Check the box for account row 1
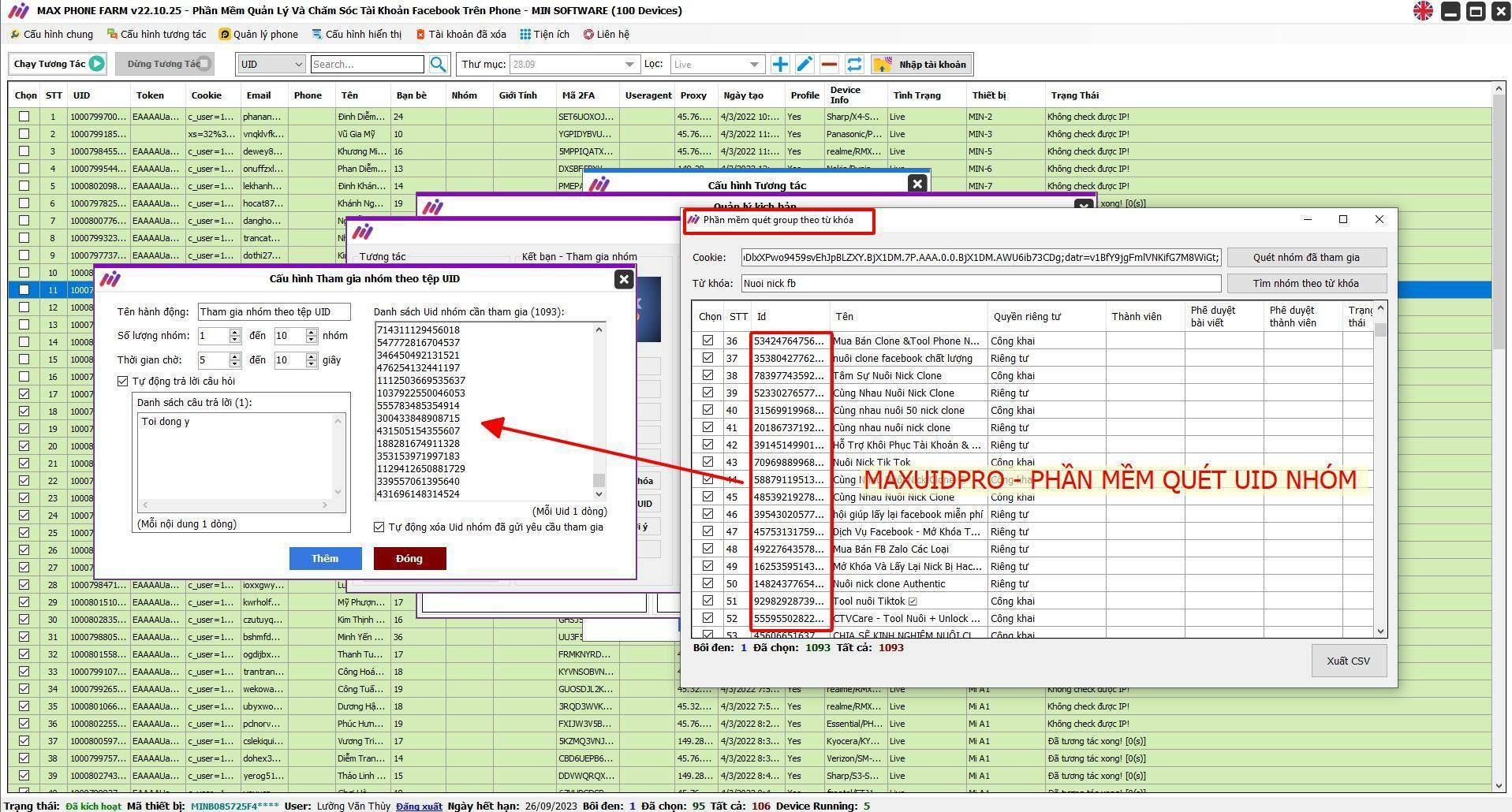Viewport: 1512px width, 812px height. (x=24, y=116)
